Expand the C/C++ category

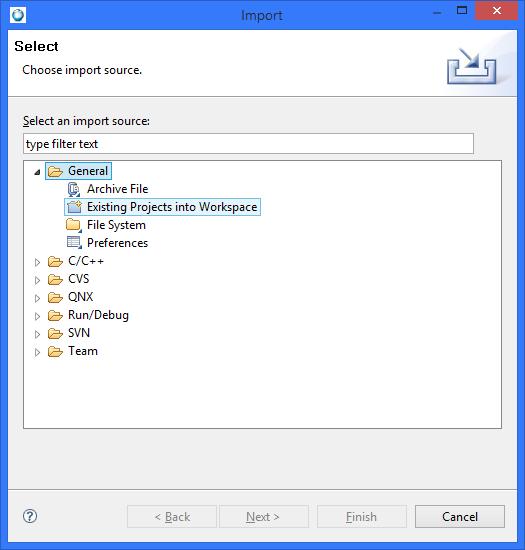point(37,262)
